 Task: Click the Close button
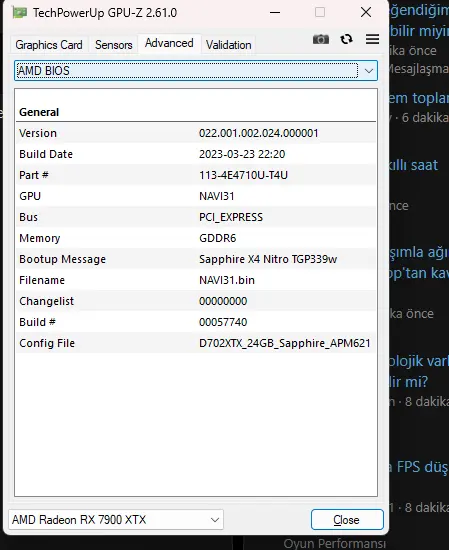tap(347, 519)
